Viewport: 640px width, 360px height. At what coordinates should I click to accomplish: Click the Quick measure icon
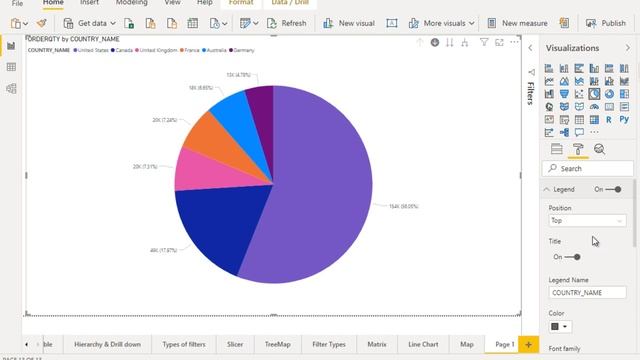point(564,23)
